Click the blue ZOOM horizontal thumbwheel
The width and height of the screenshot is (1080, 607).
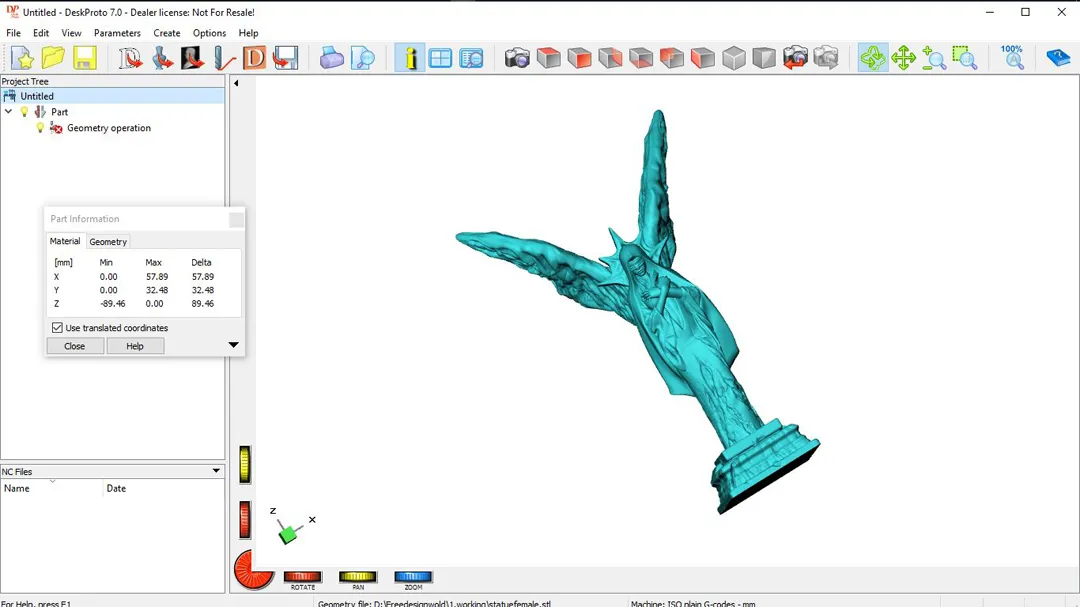click(x=413, y=577)
